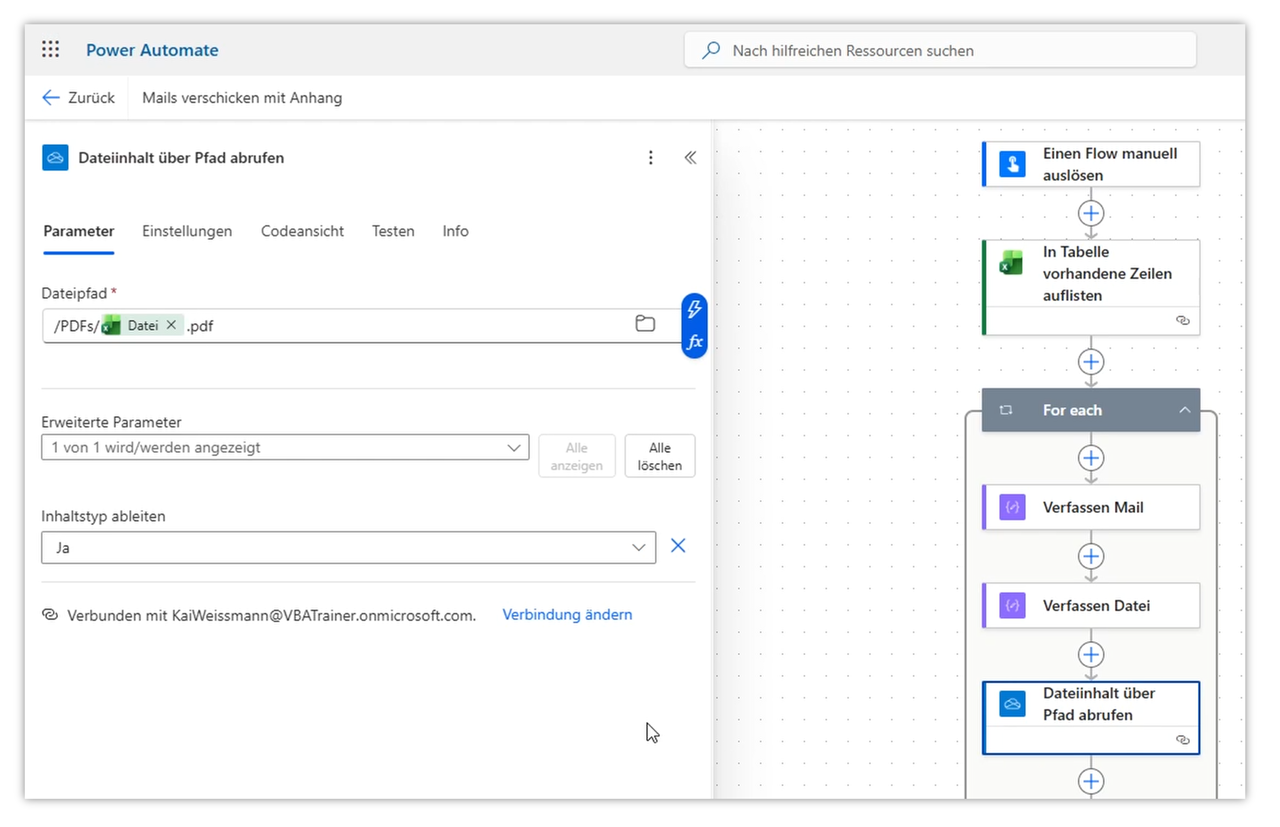This screenshot has height=827, width=1280.
Task: Collapse the action panel with double chevron
Action: pyautogui.click(x=690, y=158)
